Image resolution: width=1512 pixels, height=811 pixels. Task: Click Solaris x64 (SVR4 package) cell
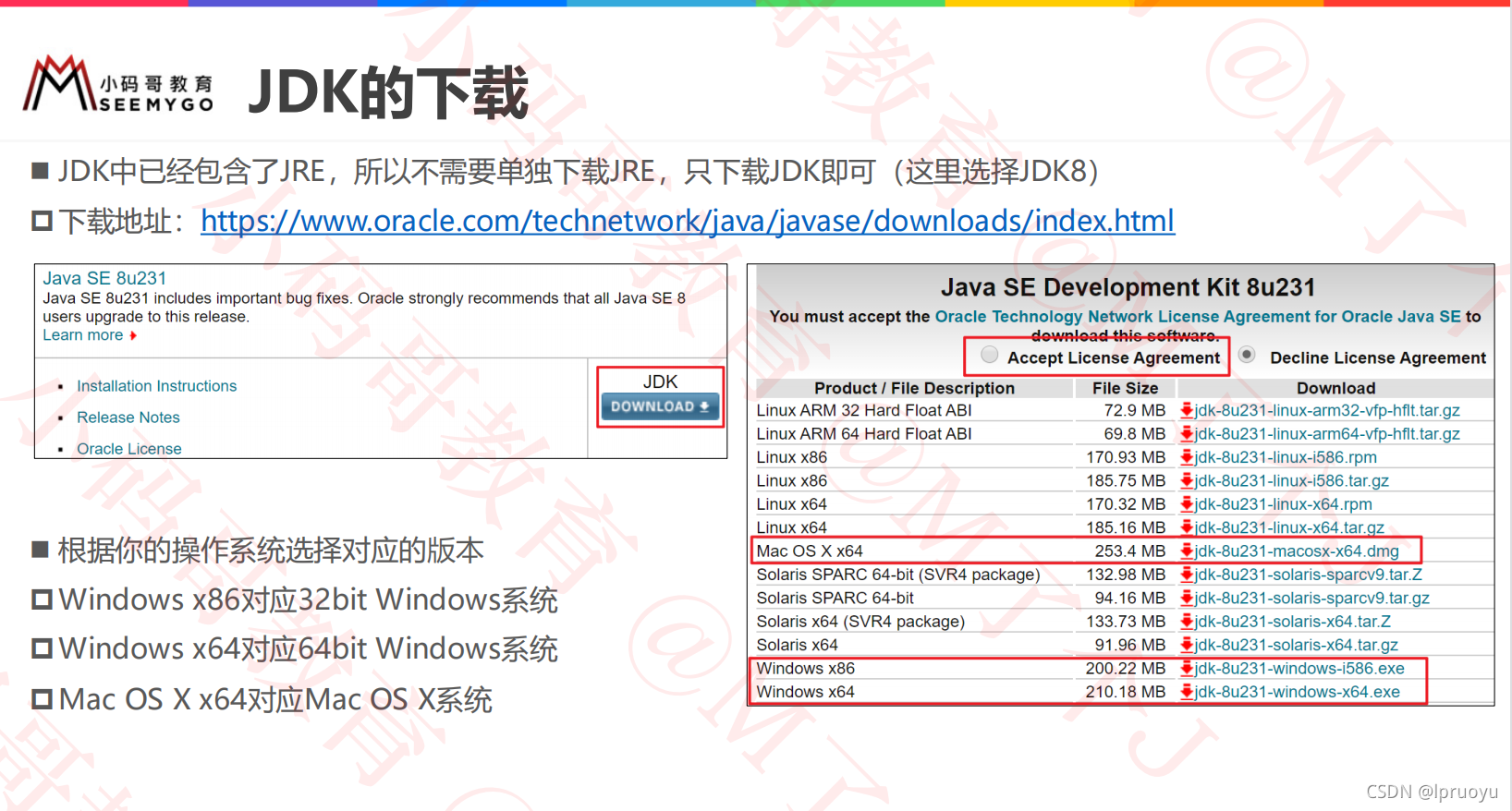pos(860,622)
